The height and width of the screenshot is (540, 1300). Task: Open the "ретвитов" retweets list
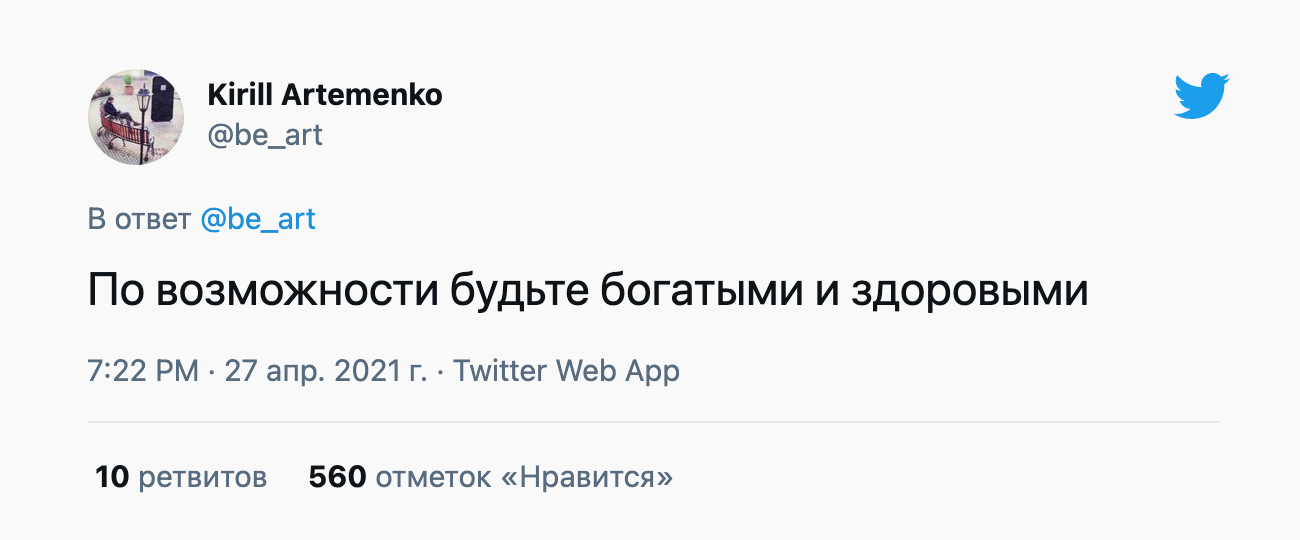203,477
